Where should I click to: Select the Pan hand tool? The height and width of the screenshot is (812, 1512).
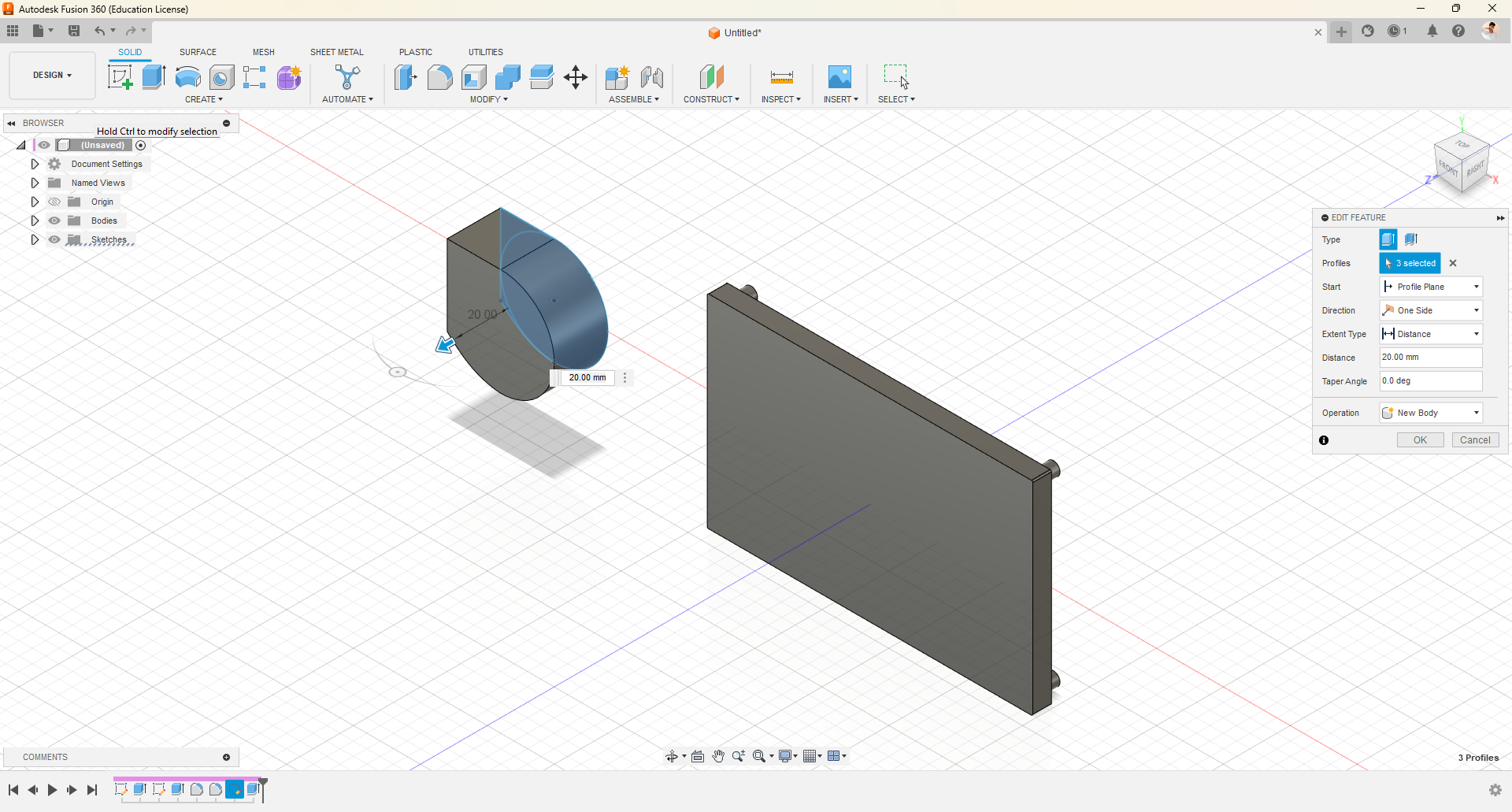718,756
